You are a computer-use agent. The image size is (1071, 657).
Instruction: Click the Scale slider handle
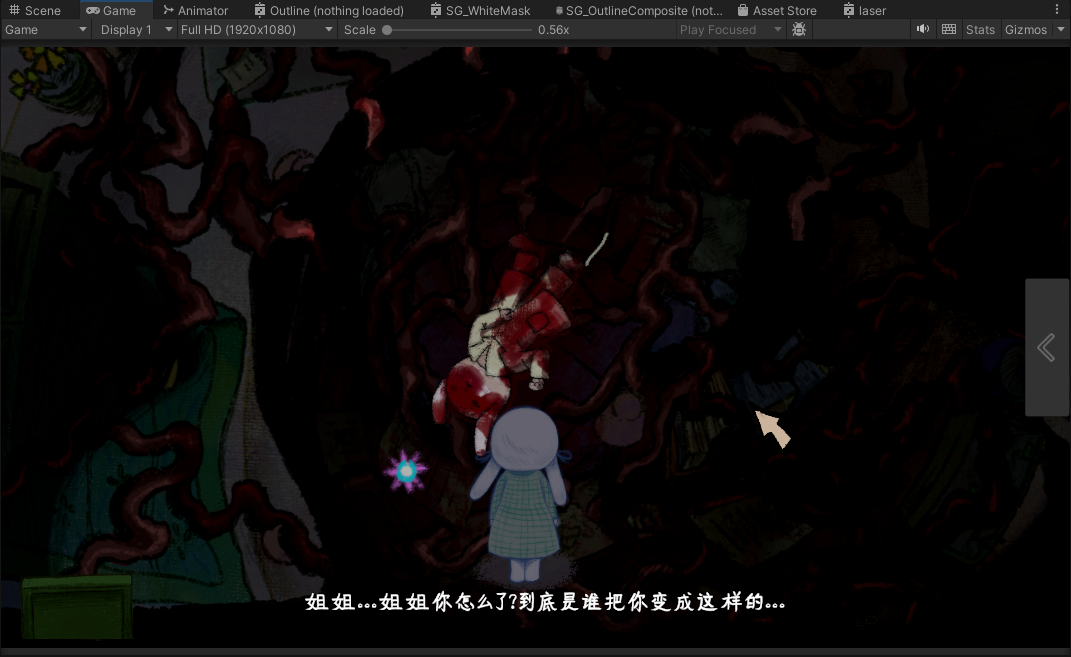click(387, 30)
